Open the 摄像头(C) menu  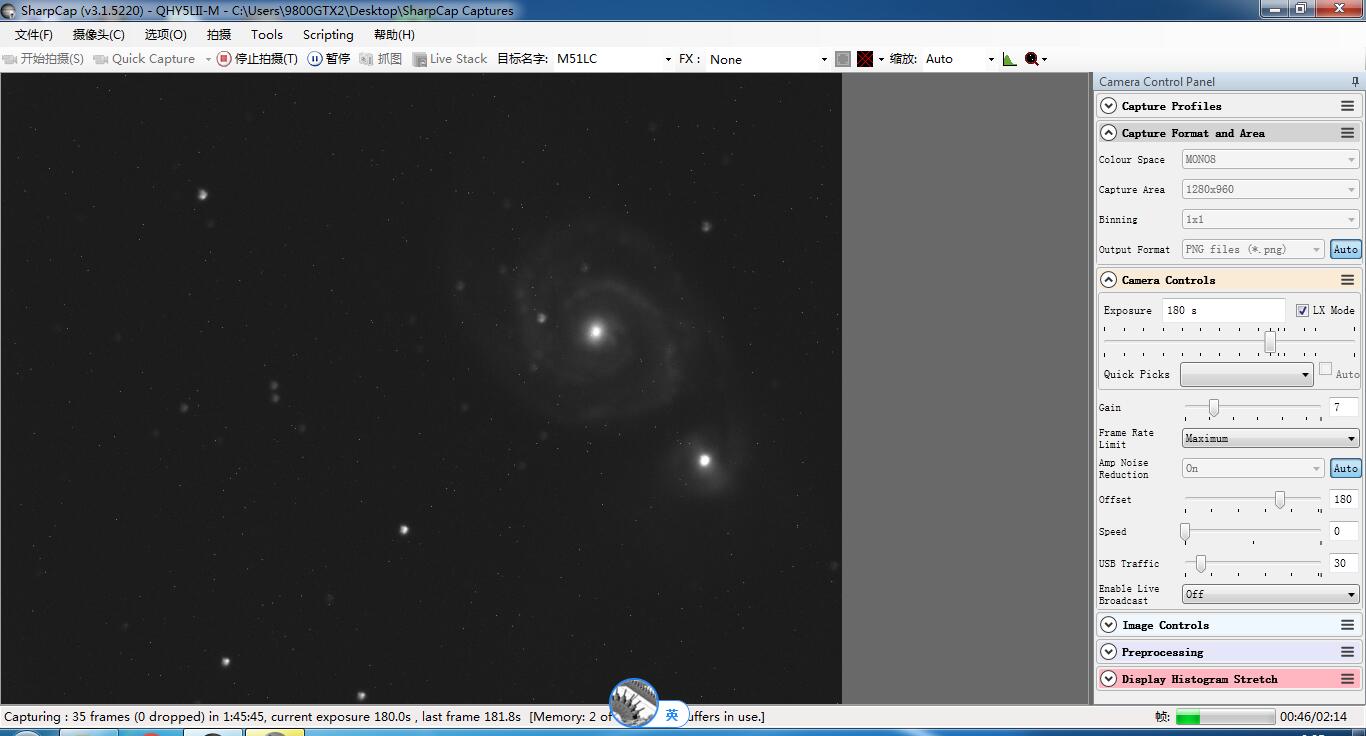click(99, 34)
